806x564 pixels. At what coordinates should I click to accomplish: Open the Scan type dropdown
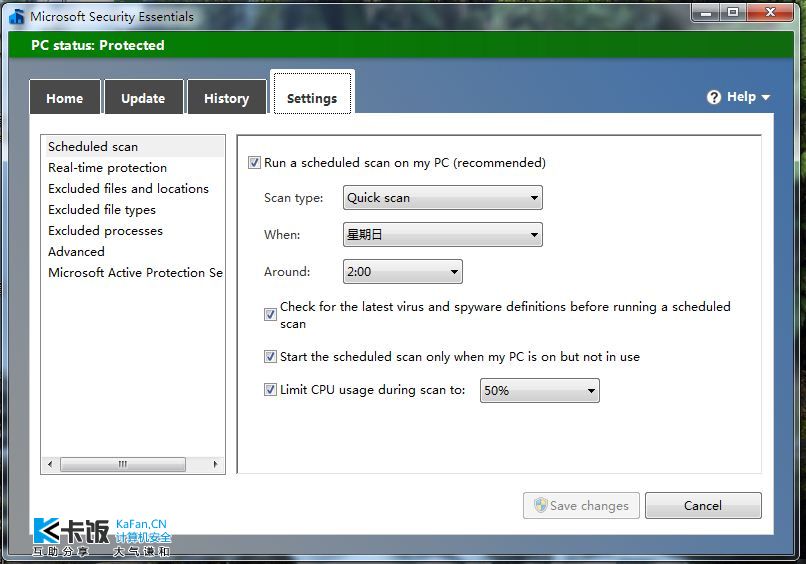tap(443, 197)
